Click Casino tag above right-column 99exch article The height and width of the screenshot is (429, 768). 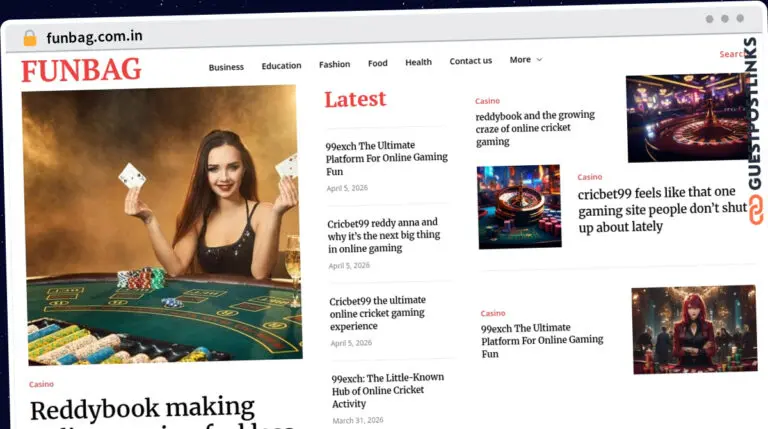point(493,313)
